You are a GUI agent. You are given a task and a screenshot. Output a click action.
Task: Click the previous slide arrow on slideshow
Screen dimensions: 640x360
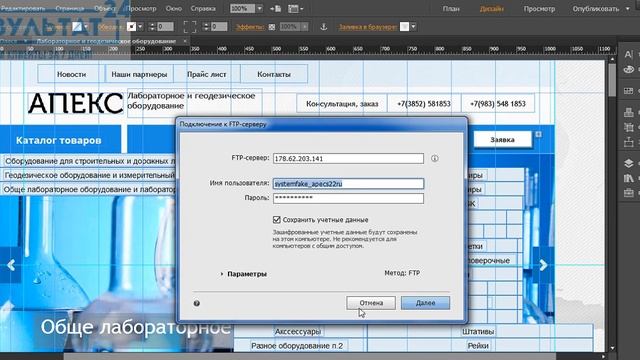tap(11, 265)
